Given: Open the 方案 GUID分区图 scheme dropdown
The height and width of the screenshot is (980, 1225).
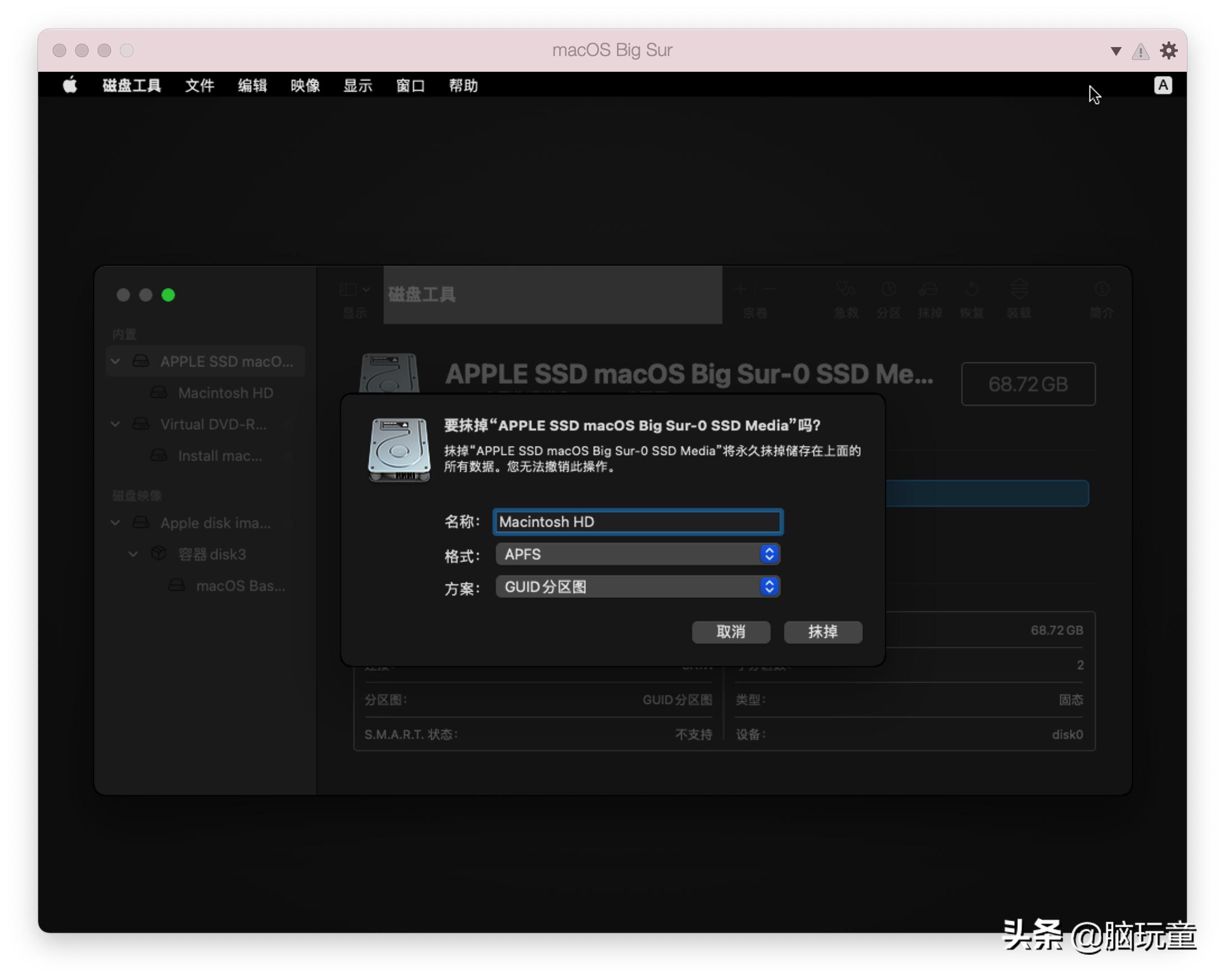Looking at the screenshot, I should (x=638, y=586).
